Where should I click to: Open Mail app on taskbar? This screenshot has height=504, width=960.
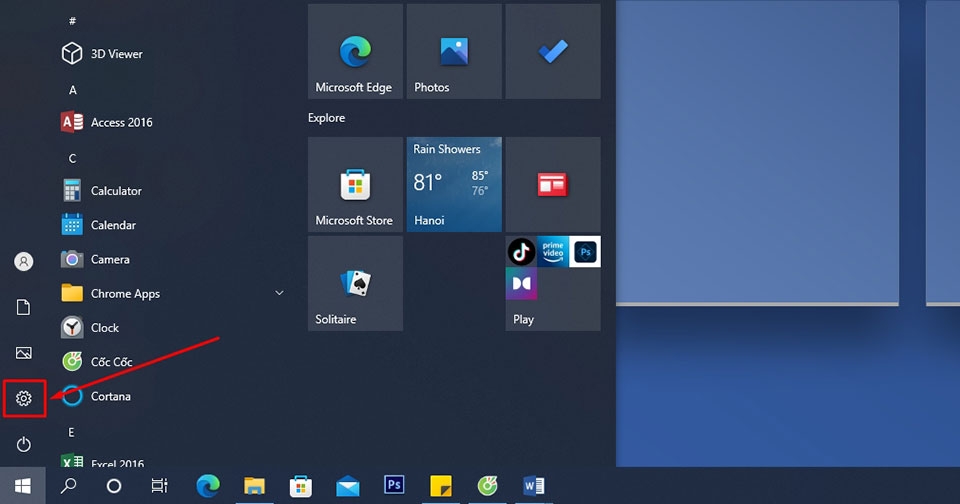point(348,486)
